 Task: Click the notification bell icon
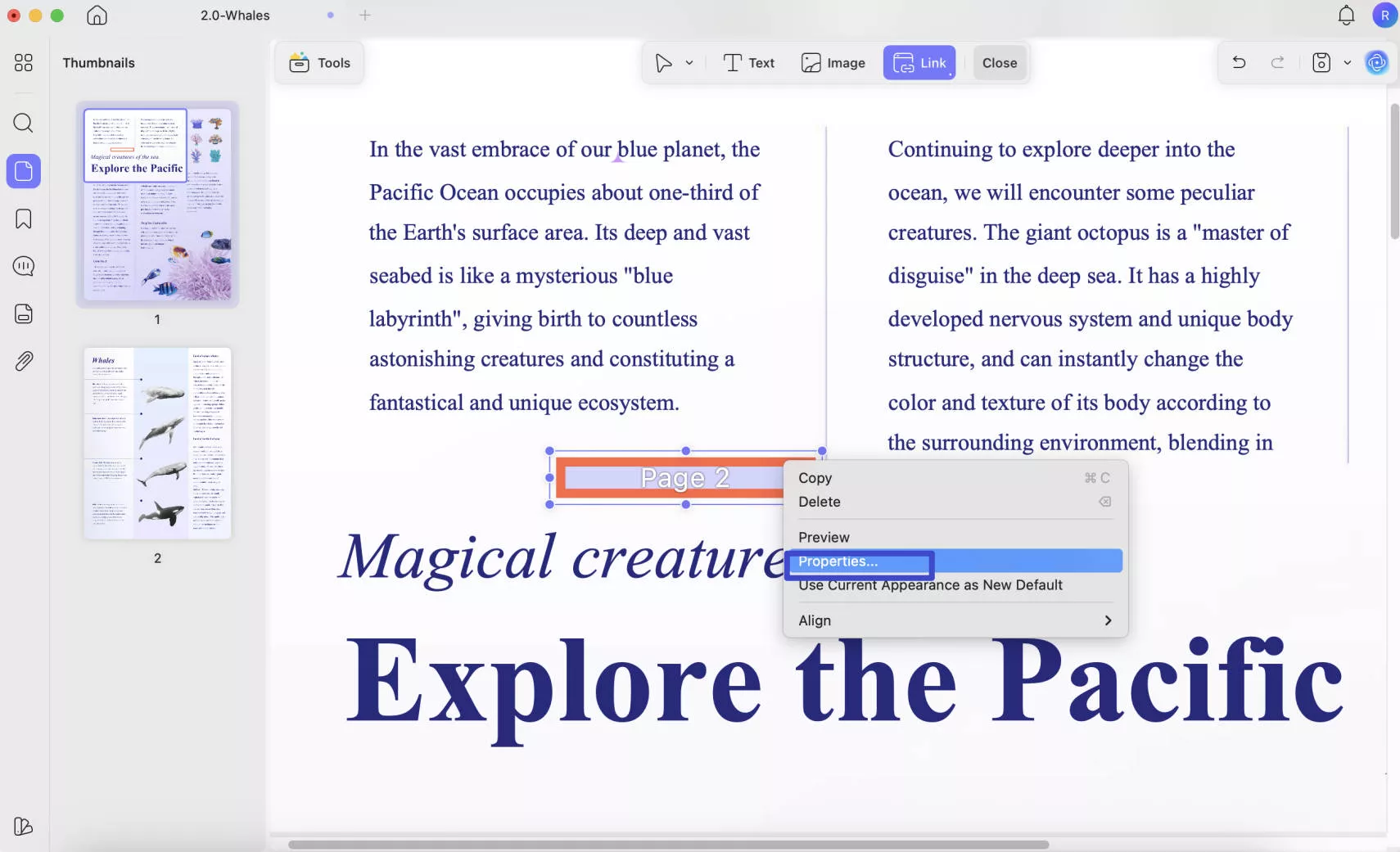[x=1346, y=15]
